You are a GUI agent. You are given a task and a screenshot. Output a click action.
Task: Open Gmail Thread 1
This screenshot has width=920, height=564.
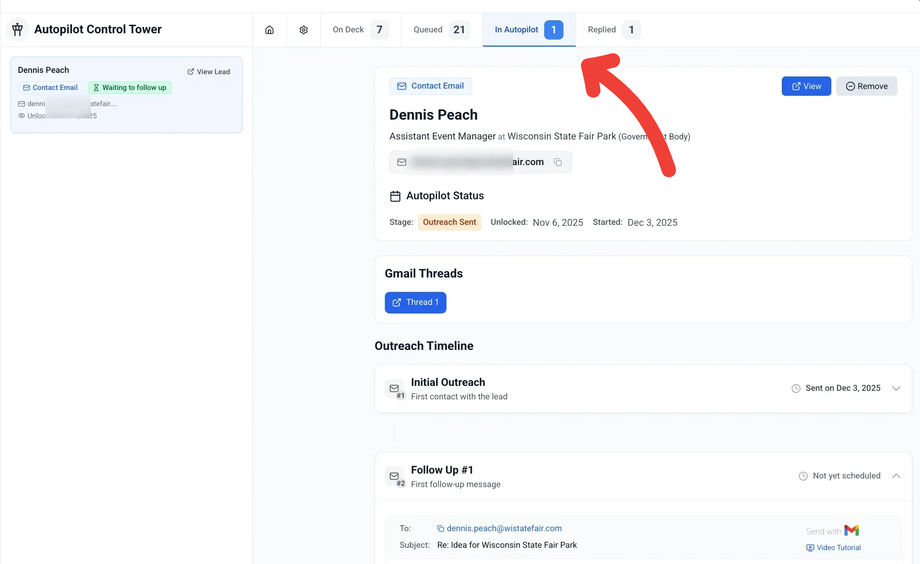pyautogui.click(x=415, y=302)
